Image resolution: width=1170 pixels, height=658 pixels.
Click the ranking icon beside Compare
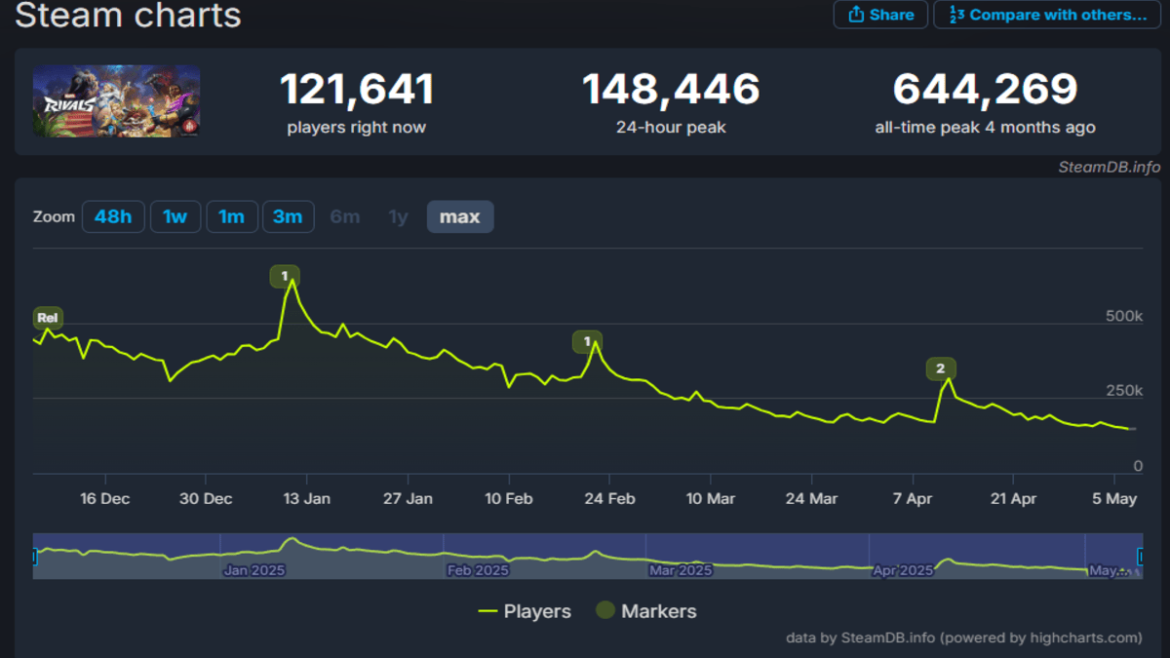(957, 14)
